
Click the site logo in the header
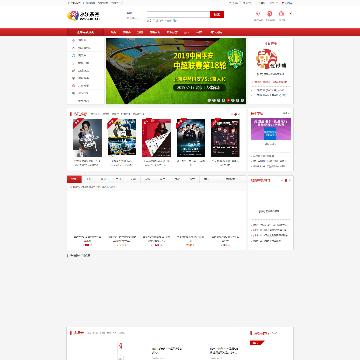tap(84, 15)
